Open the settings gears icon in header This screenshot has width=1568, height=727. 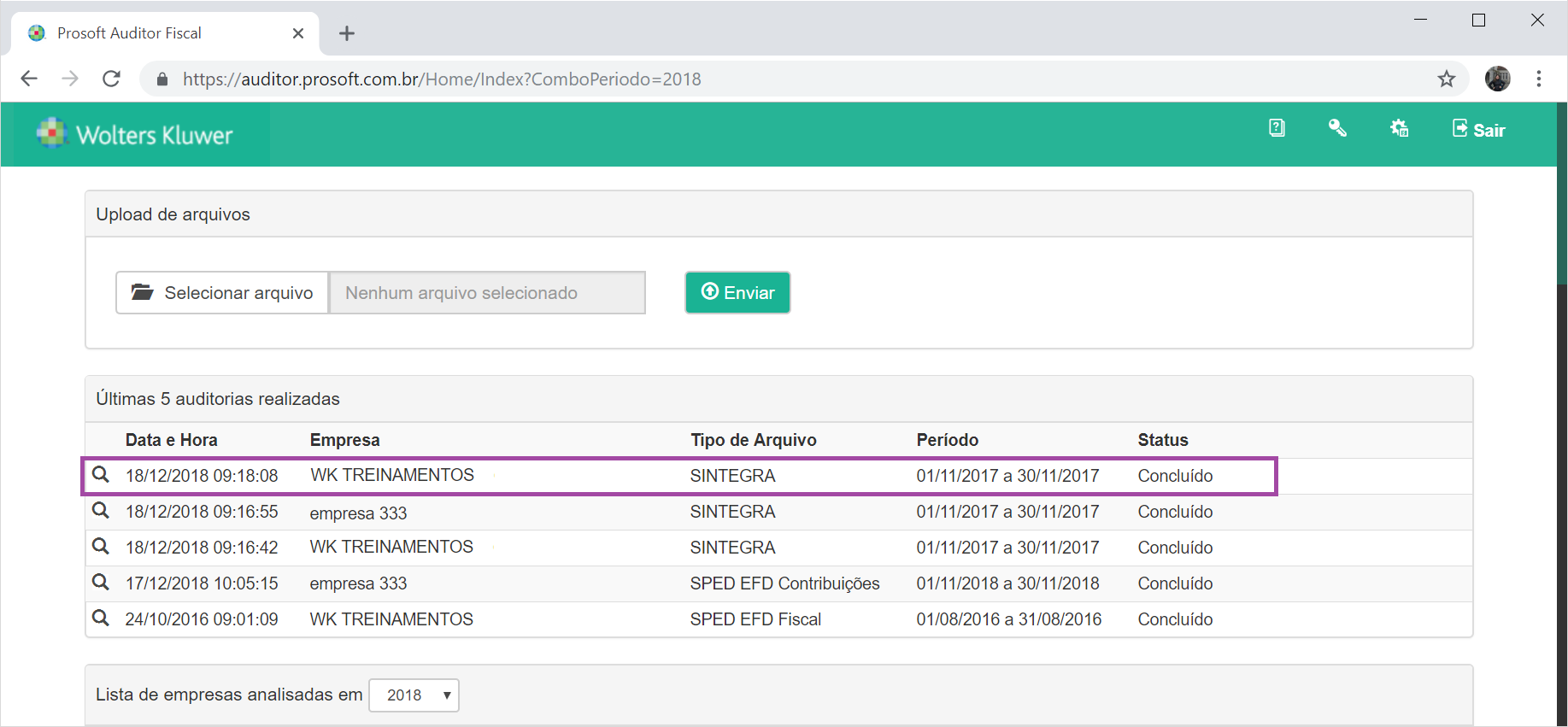click(1399, 128)
